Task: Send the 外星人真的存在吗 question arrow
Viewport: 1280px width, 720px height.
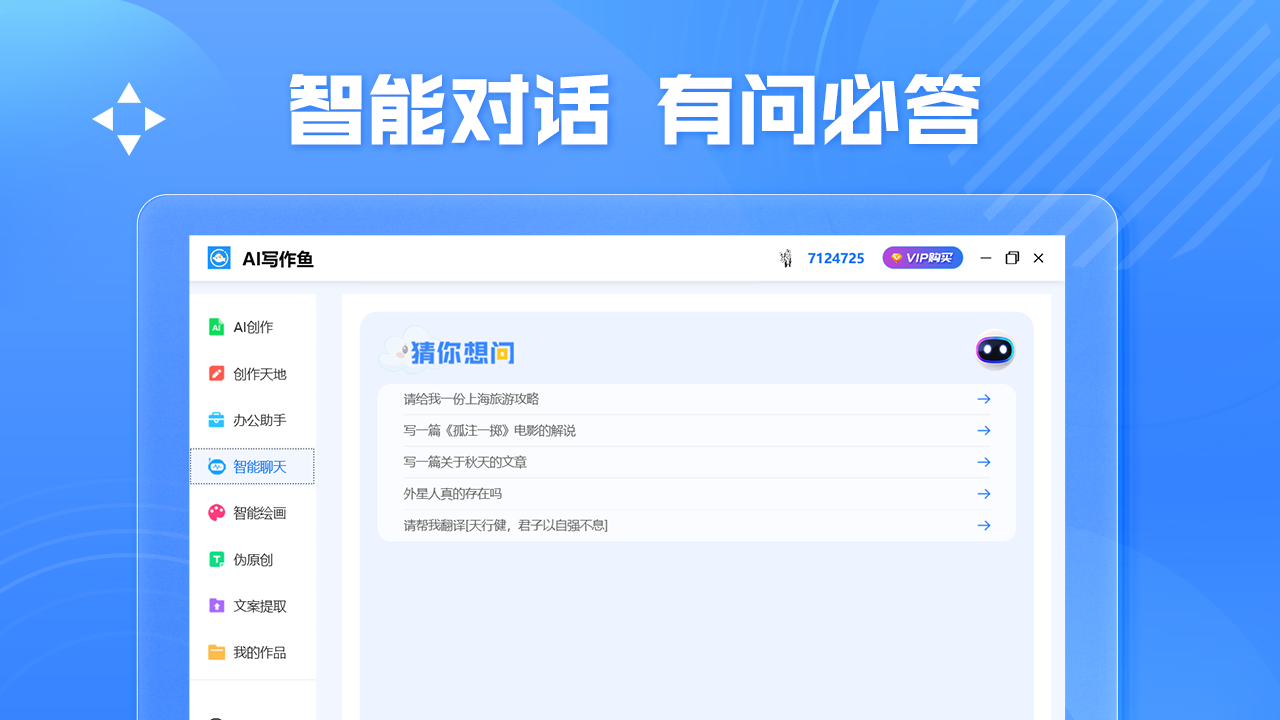Action: [983, 493]
